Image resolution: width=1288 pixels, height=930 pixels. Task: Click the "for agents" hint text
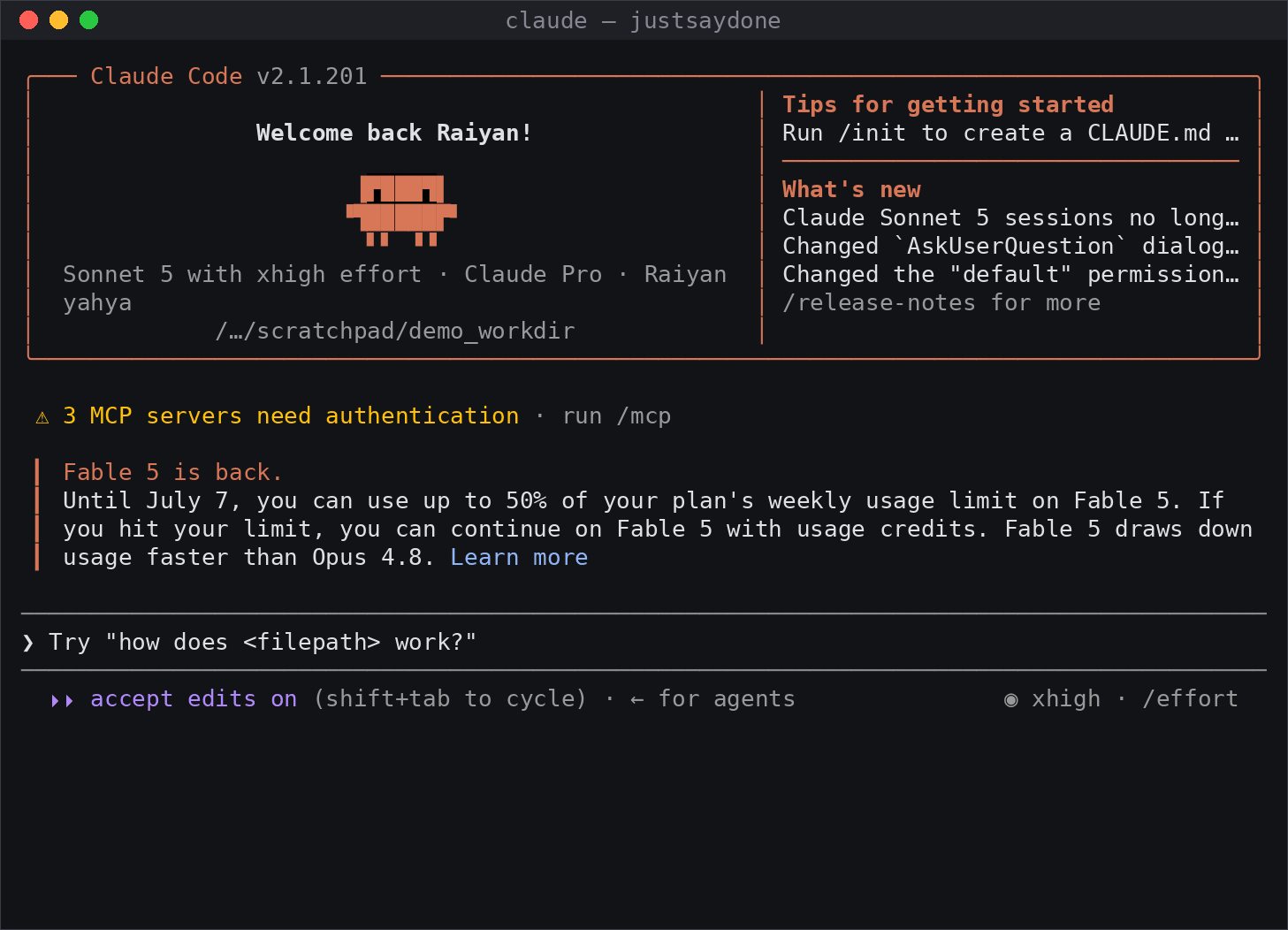727,699
